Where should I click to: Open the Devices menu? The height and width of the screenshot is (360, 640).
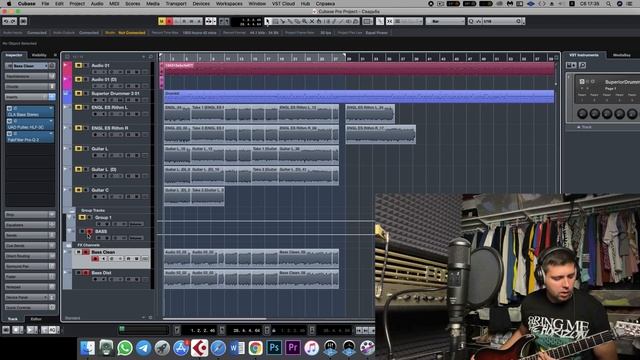[x=201, y=4]
